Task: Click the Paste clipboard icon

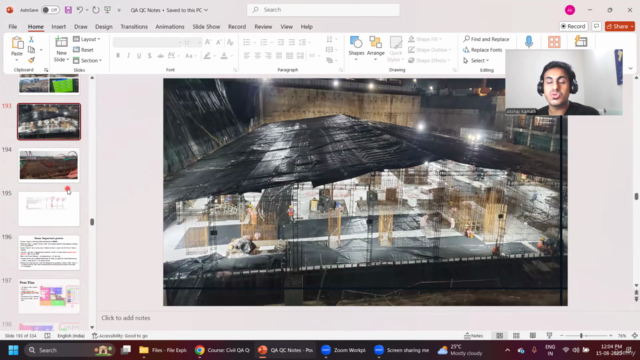Action: click(x=17, y=43)
